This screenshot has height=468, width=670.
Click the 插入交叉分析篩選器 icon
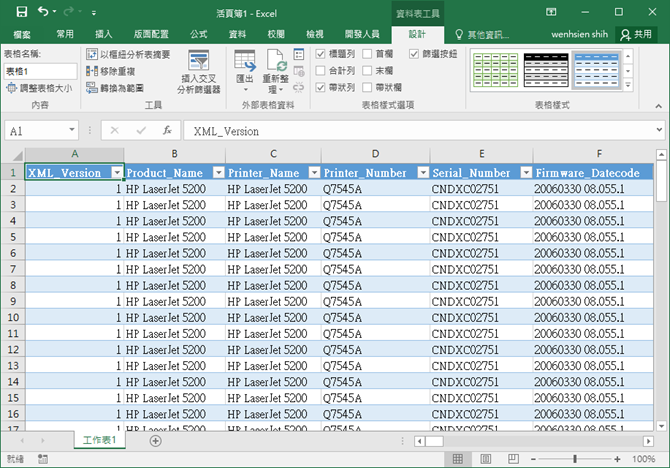199,60
